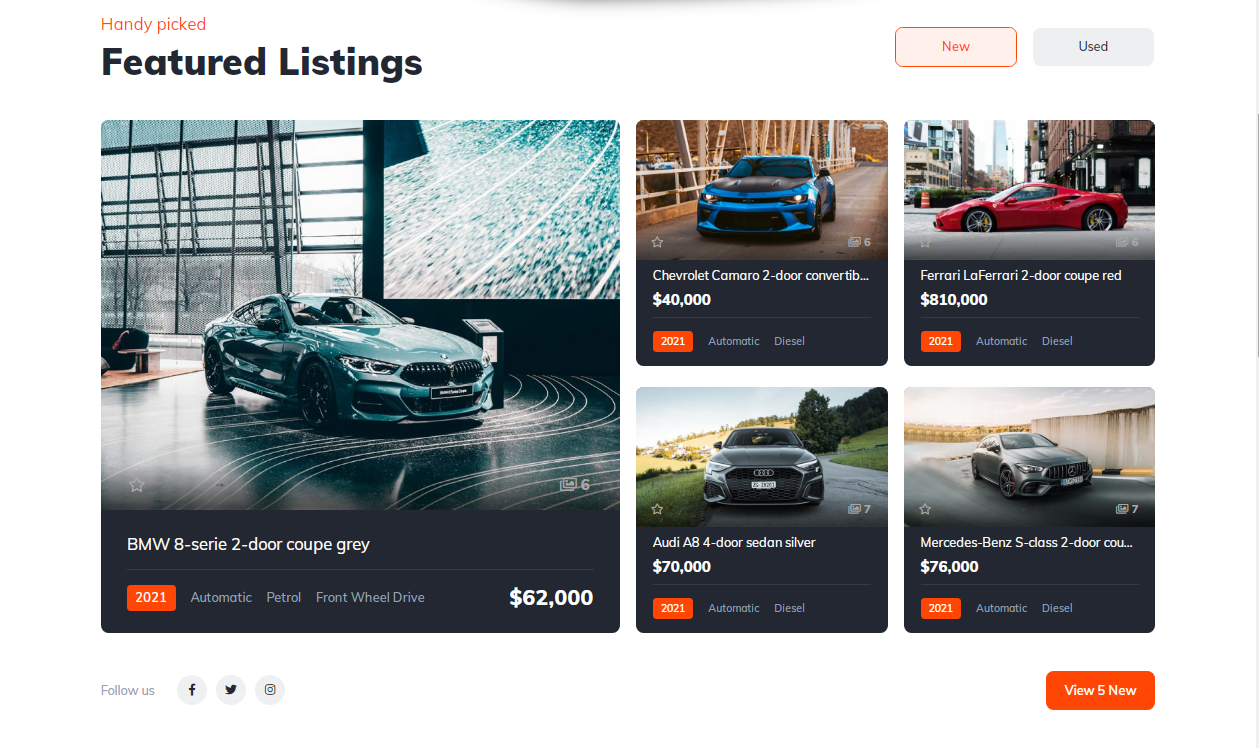Switch to the New listings tab
Screen dimensions: 1259x748
coord(956,47)
